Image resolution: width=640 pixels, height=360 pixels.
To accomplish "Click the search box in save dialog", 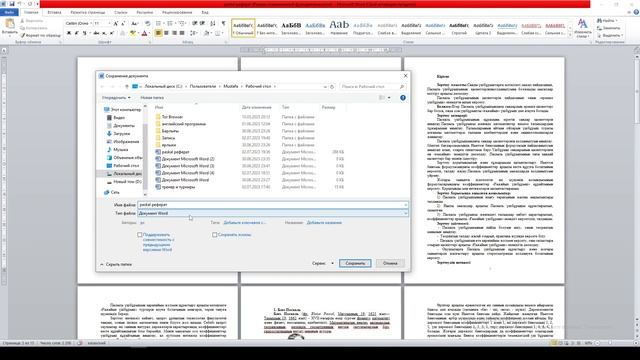I will [x=372, y=87].
